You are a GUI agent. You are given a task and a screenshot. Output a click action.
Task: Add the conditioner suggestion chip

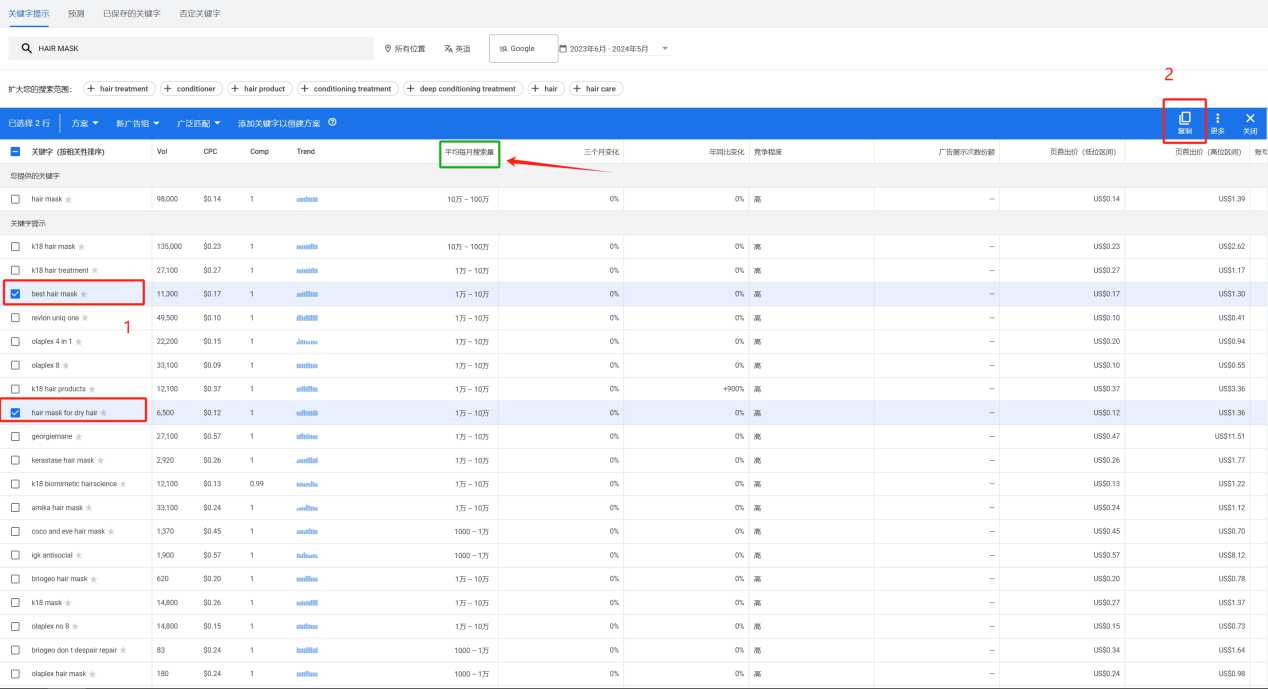[190, 89]
